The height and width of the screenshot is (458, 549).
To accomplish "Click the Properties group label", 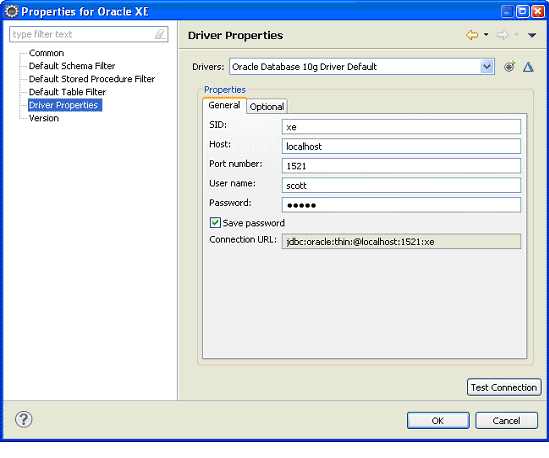I will [x=225, y=90].
